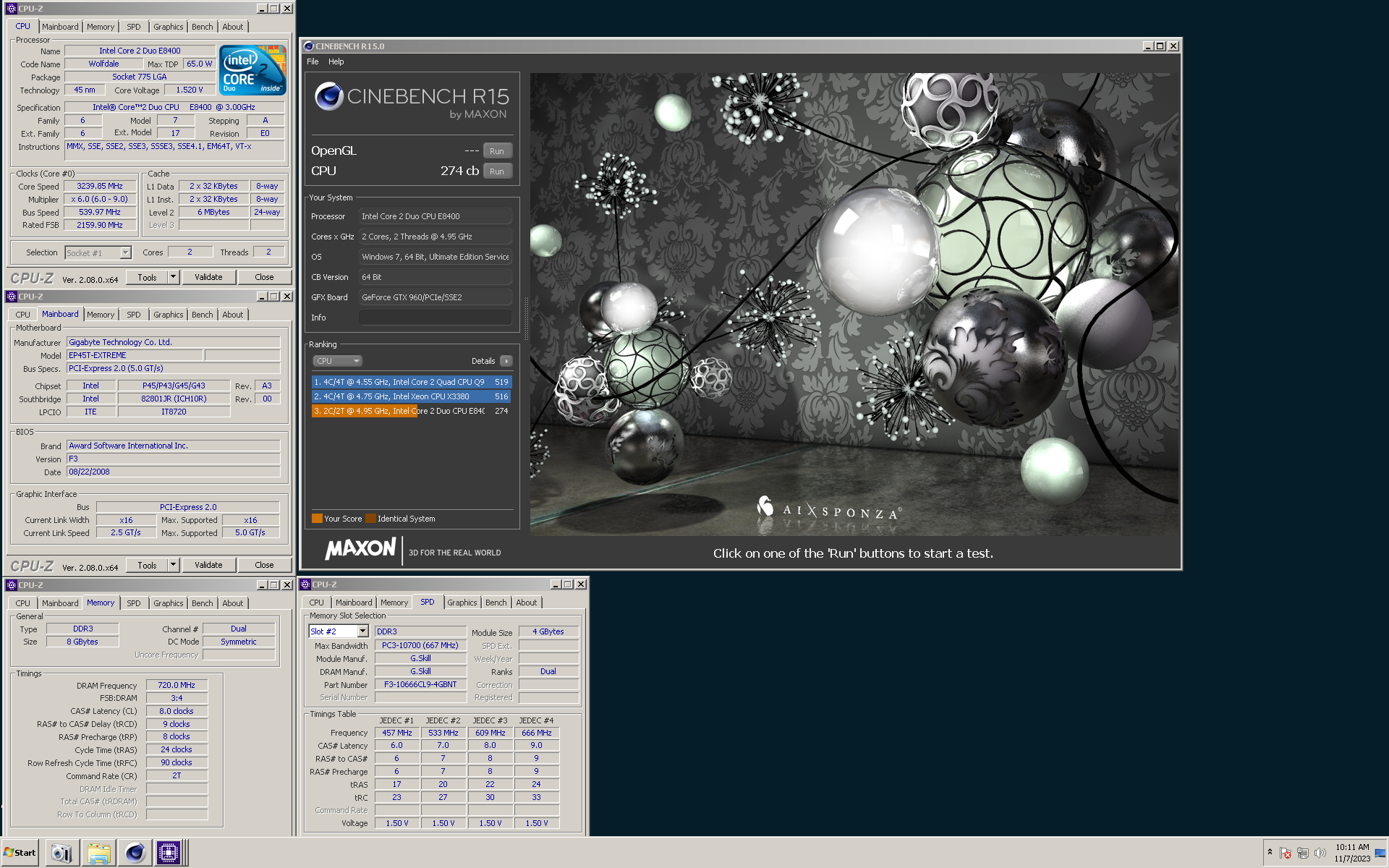Select ranking entry 1 Core 2 Quad Q9
The image size is (1389, 868).
click(411, 382)
